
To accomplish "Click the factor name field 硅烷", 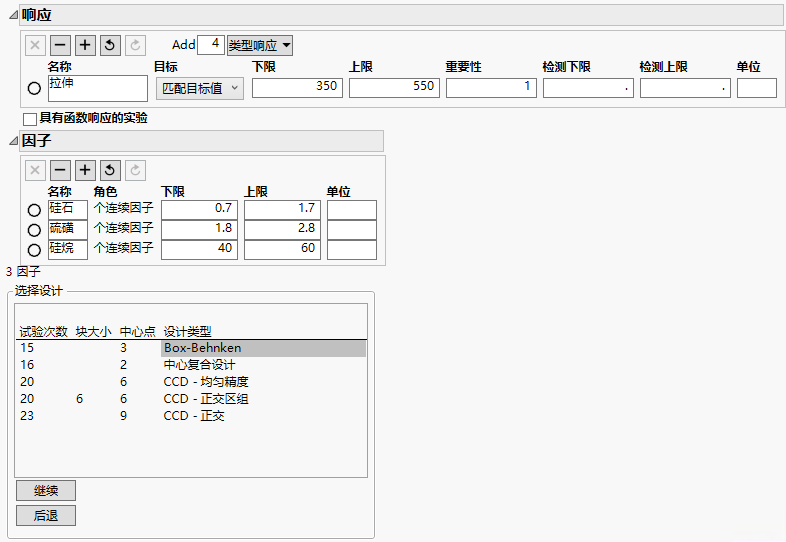I will pos(68,250).
